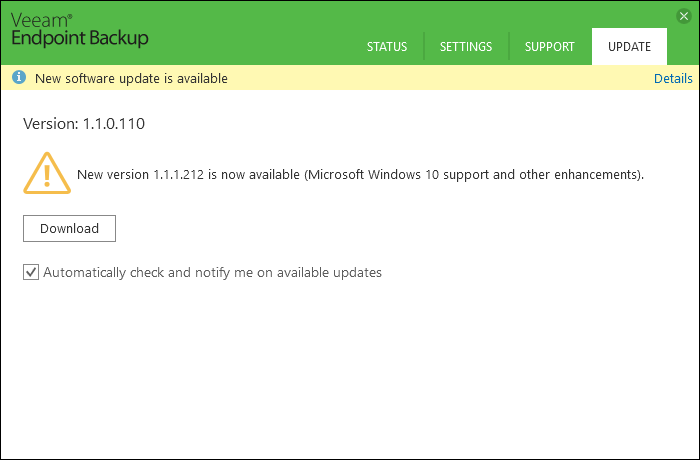This screenshot has width=700, height=460.
Task: Click the blue info icon in notification bar
Action: coord(19,77)
